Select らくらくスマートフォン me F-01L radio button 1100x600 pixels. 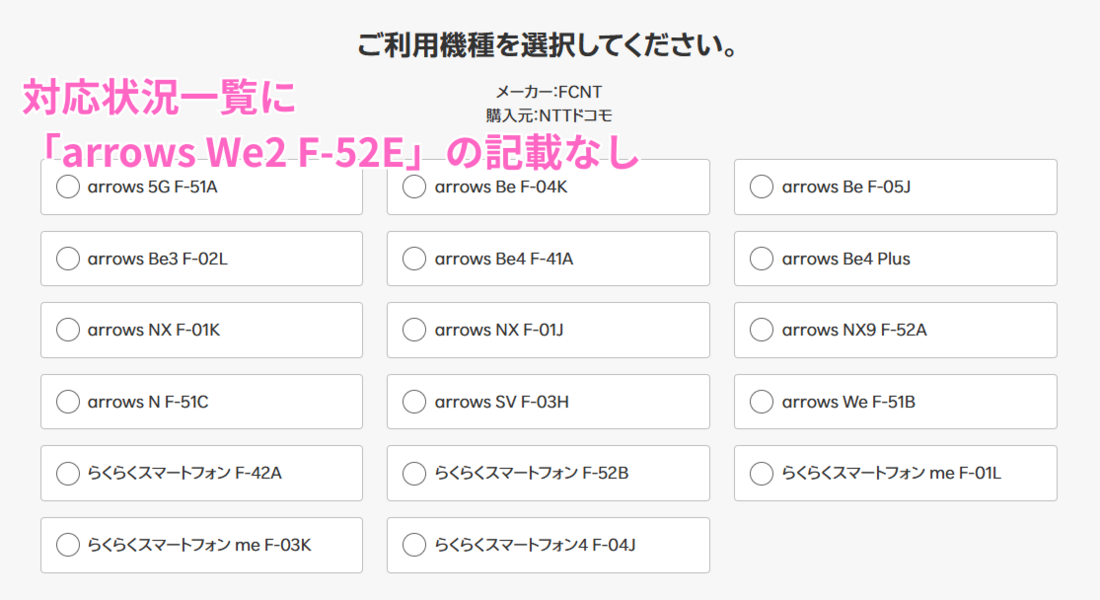pyautogui.click(x=761, y=473)
